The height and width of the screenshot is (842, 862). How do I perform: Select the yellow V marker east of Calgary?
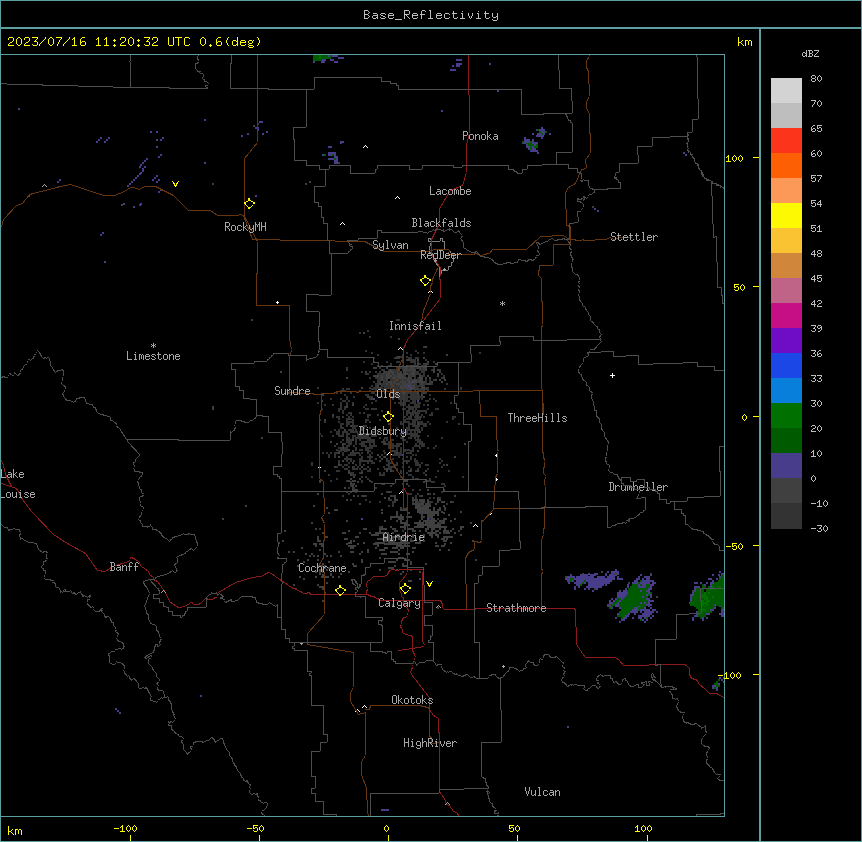[x=429, y=584]
